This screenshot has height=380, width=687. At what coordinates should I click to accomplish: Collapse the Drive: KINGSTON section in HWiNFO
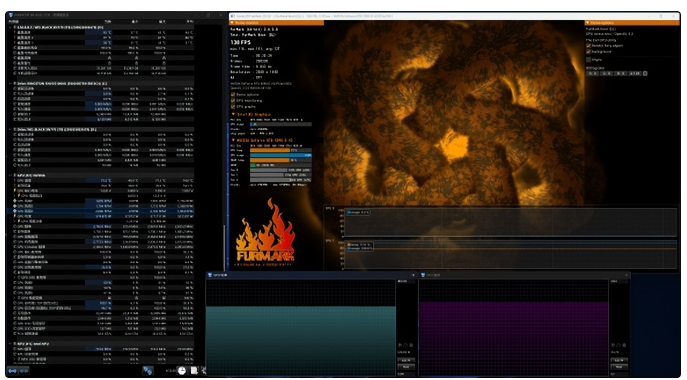(x=11, y=83)
